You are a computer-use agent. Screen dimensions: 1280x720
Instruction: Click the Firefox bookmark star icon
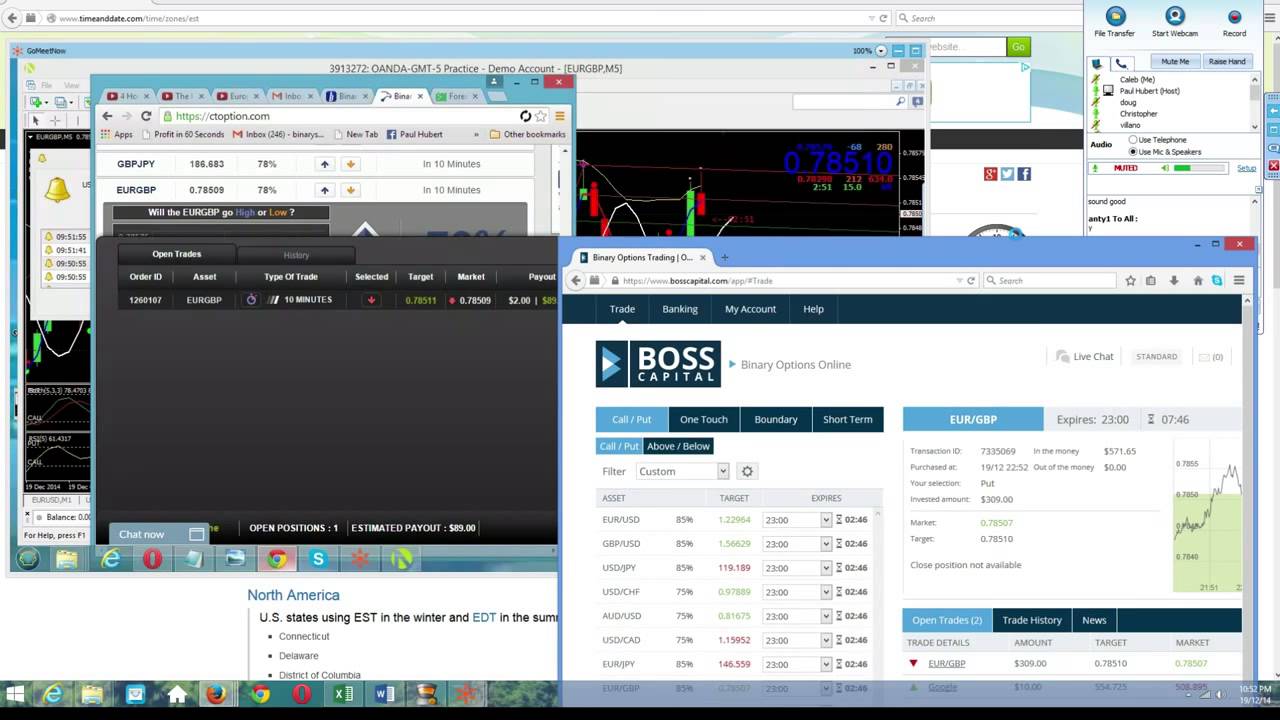point(1130,281)
